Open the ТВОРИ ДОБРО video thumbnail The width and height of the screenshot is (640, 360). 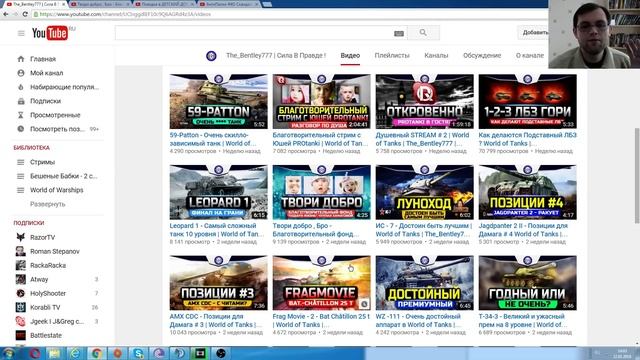point(322,192)
